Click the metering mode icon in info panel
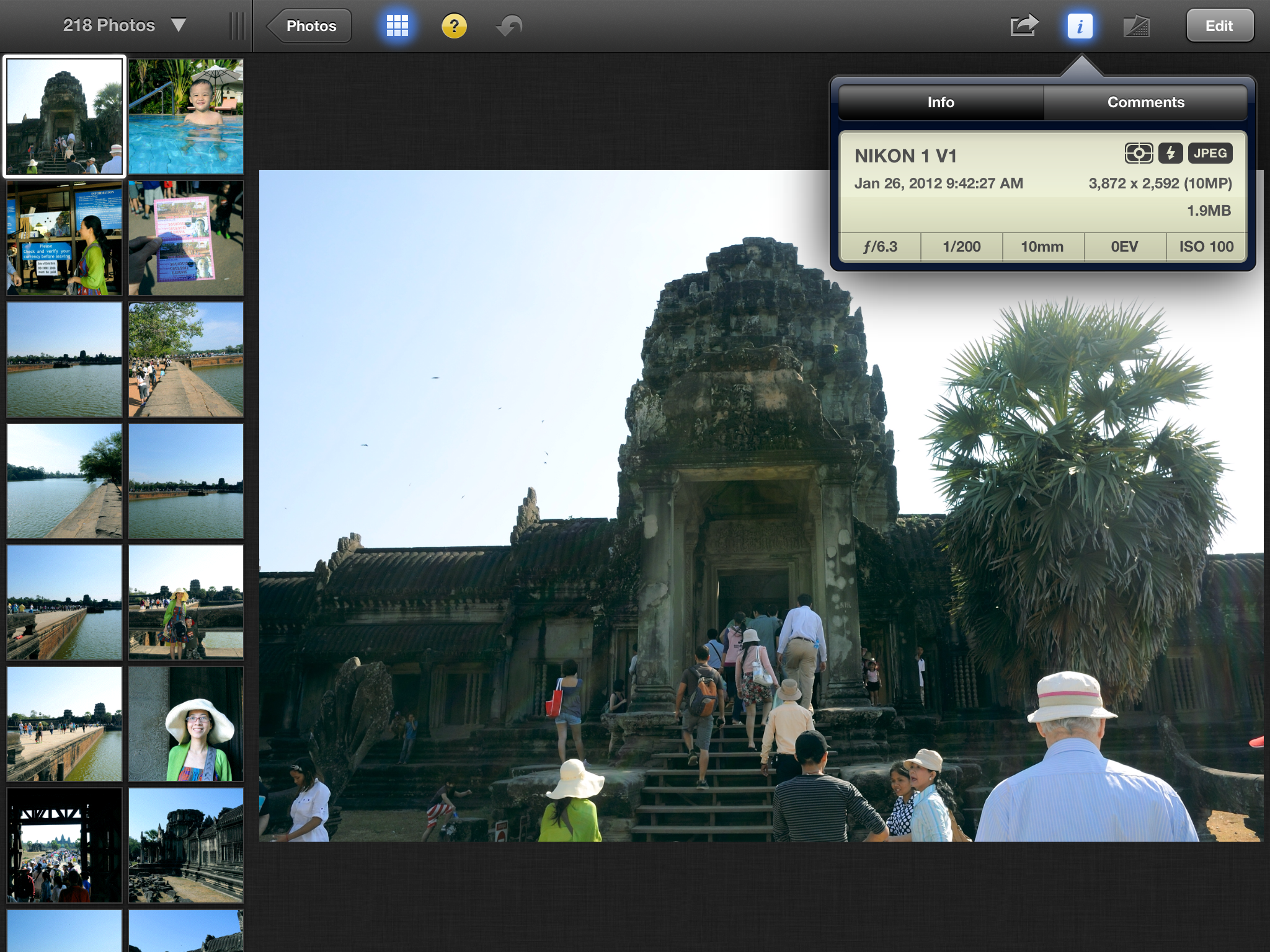Image resolution: width=1270 pixels, height=952 pixels. pyautogui.click(x=1139, y=153)
